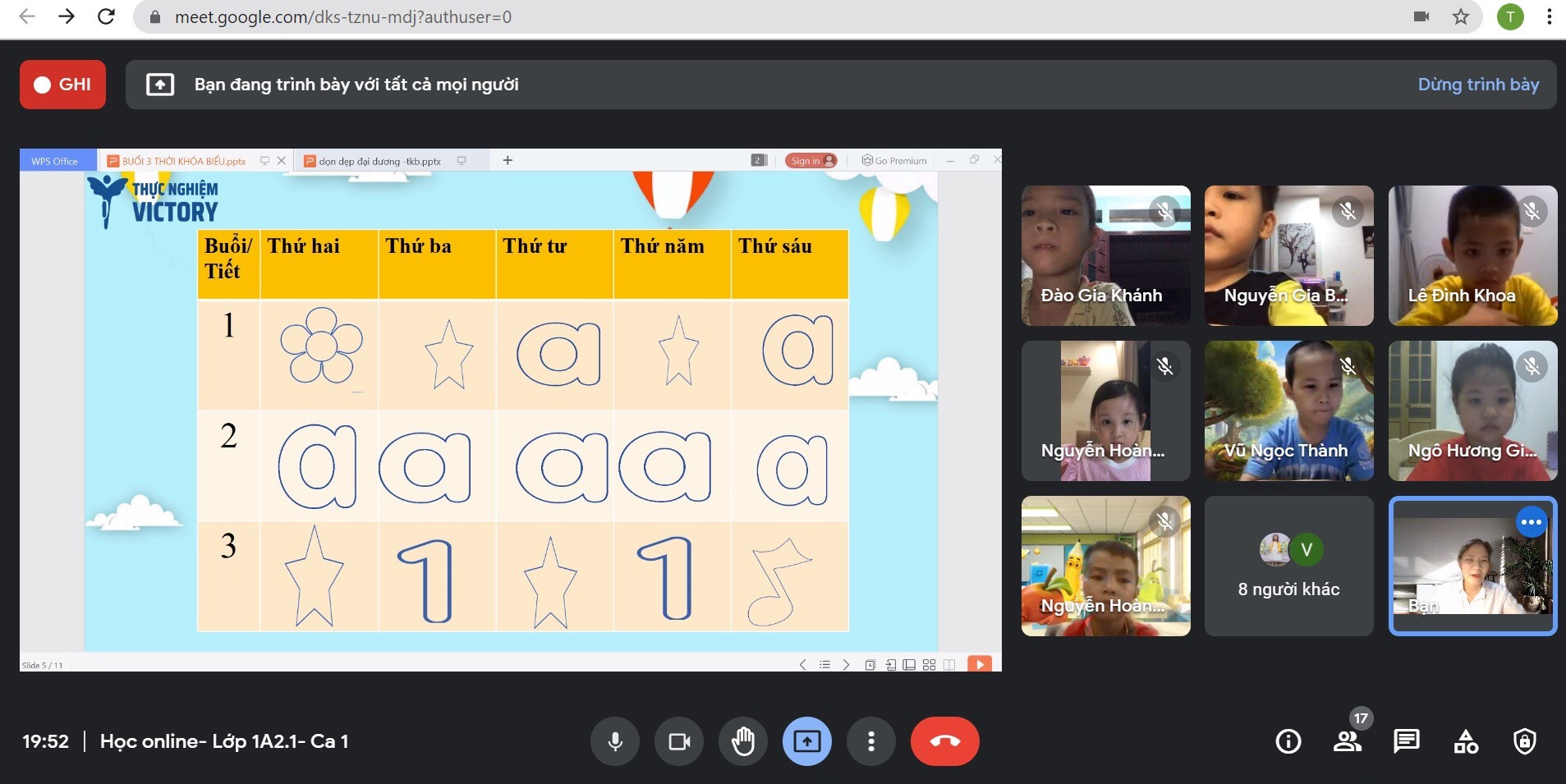Open more options three-dot menu
Screen dimensions: 1566x784
(x=871, y=741)
